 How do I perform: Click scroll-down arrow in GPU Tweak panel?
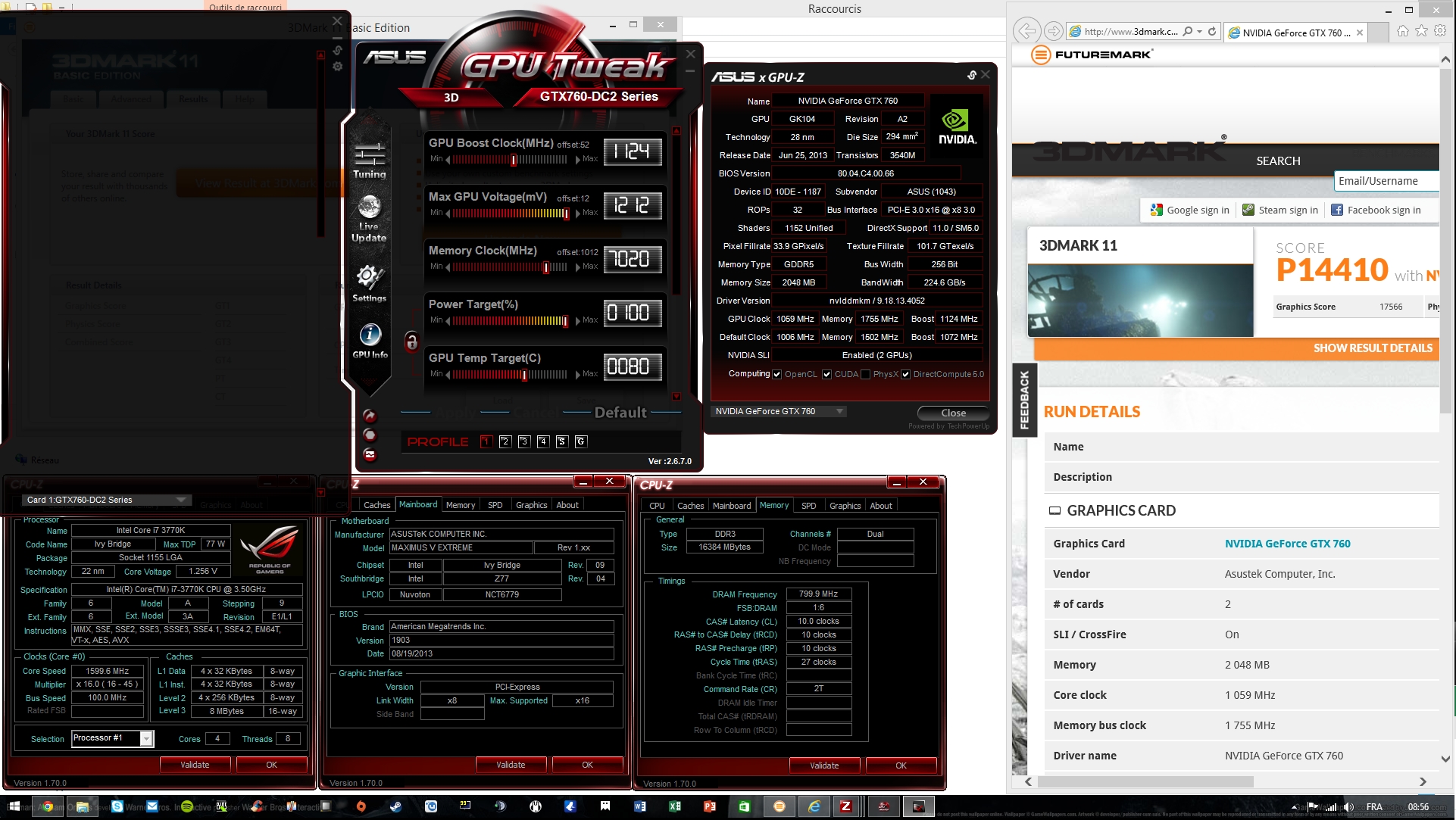click(676, 397)
